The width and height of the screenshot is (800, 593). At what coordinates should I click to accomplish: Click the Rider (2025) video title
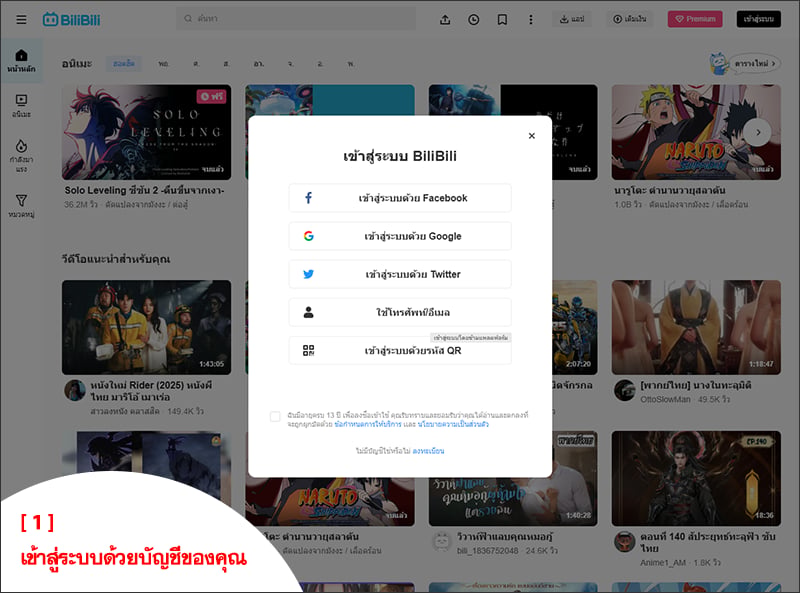(x=152, y=391)
